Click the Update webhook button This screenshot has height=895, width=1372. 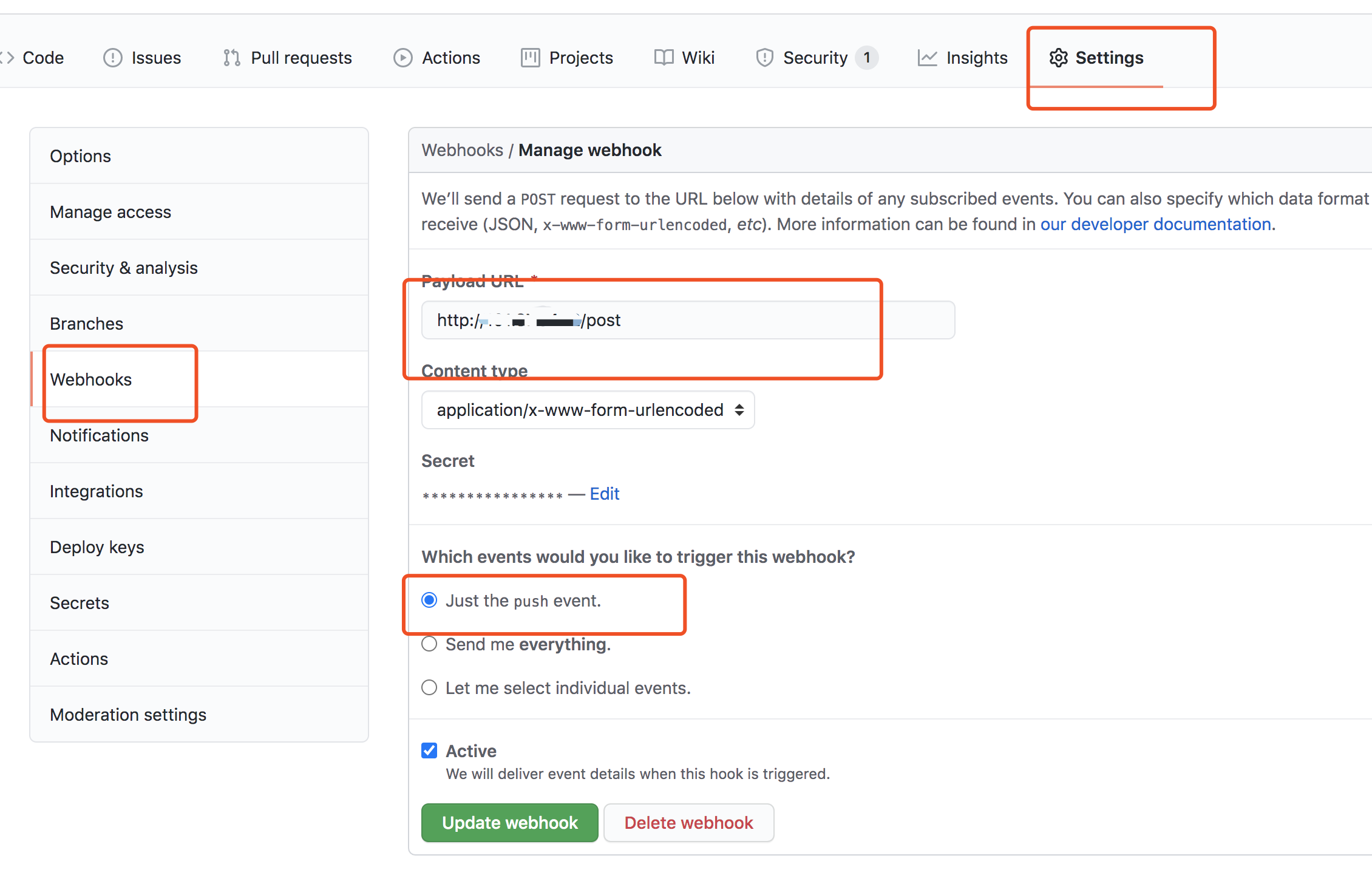[x=509, y=823]
